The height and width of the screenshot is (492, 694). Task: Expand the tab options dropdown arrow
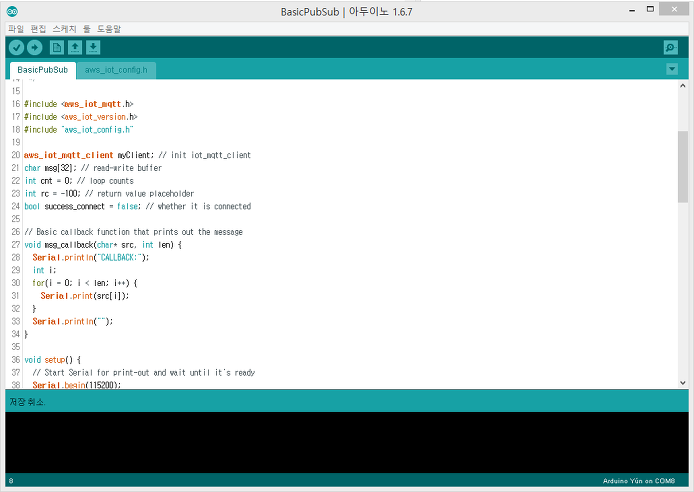pyautogui.click(x=672, y=69)
